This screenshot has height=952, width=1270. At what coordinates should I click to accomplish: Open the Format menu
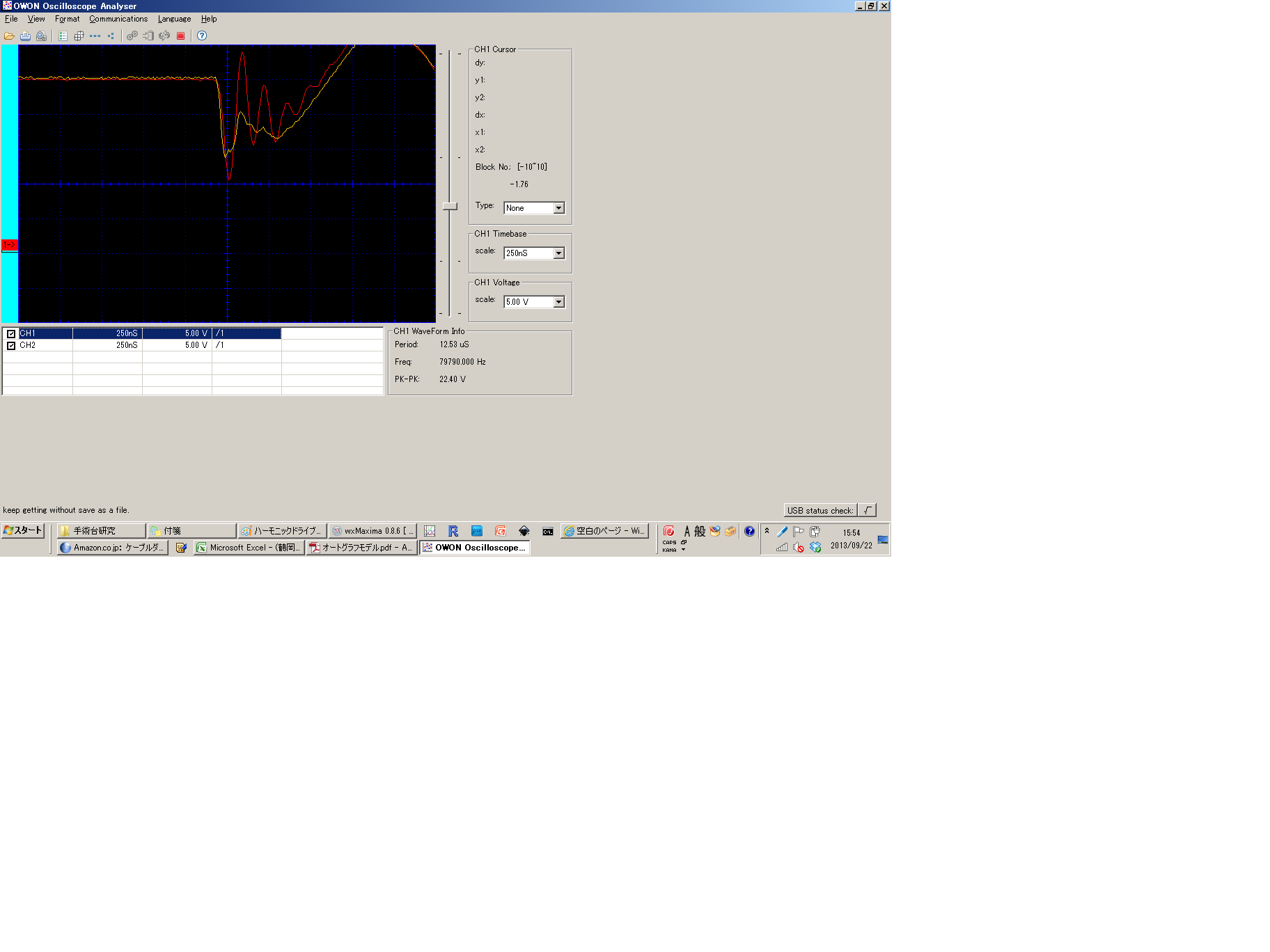68,19
